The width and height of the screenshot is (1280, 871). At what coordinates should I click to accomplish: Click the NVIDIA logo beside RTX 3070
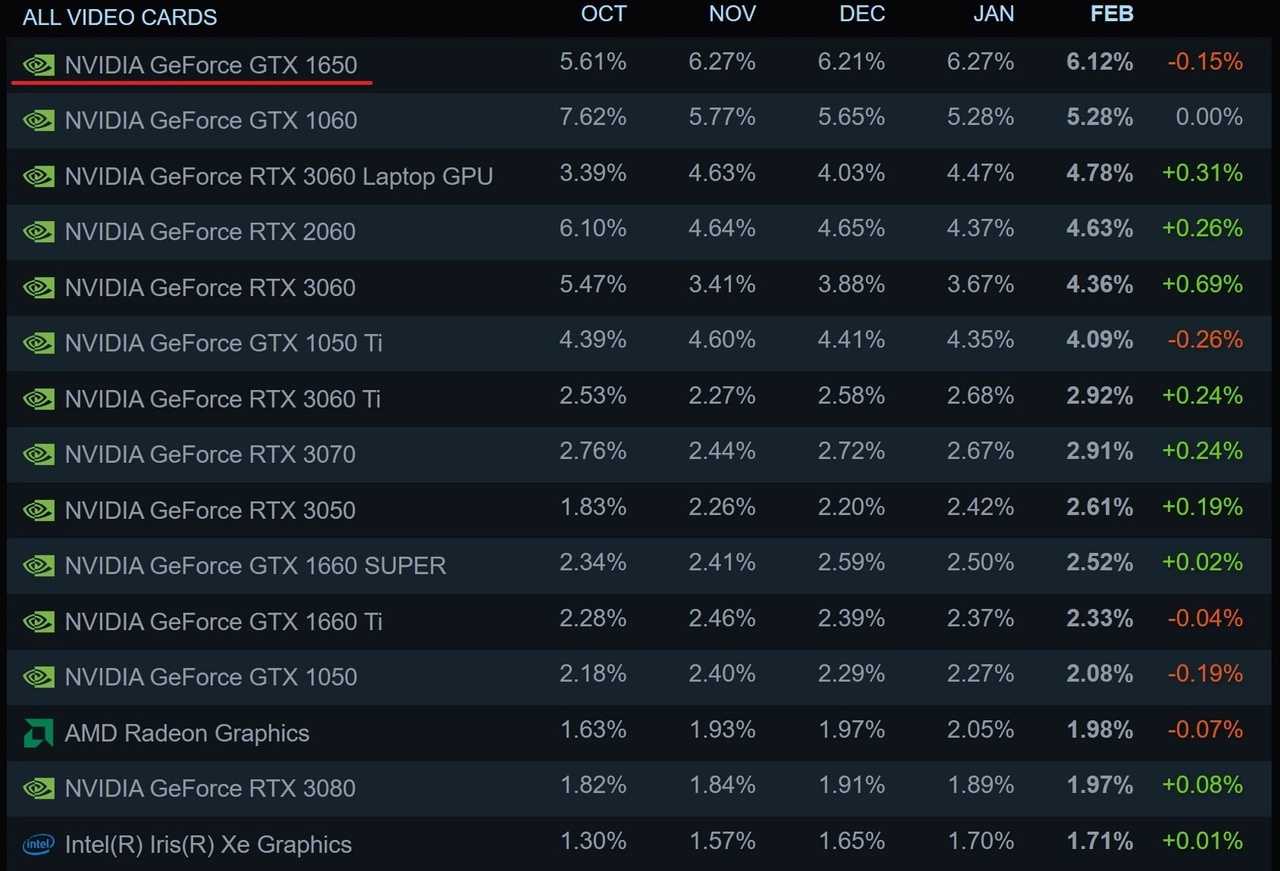click(x=39, y=454)
